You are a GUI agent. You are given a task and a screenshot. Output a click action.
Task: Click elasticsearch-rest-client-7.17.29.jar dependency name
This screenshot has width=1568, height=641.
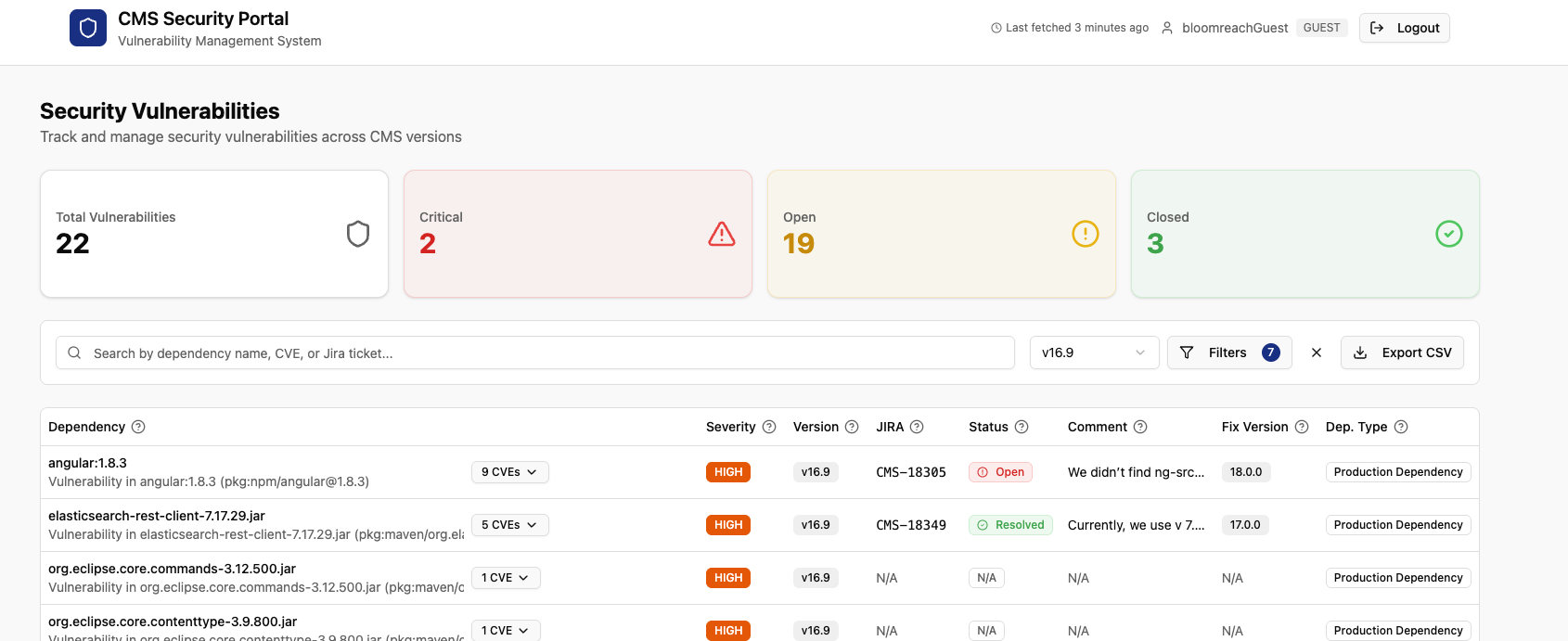[x=157, y=516]
